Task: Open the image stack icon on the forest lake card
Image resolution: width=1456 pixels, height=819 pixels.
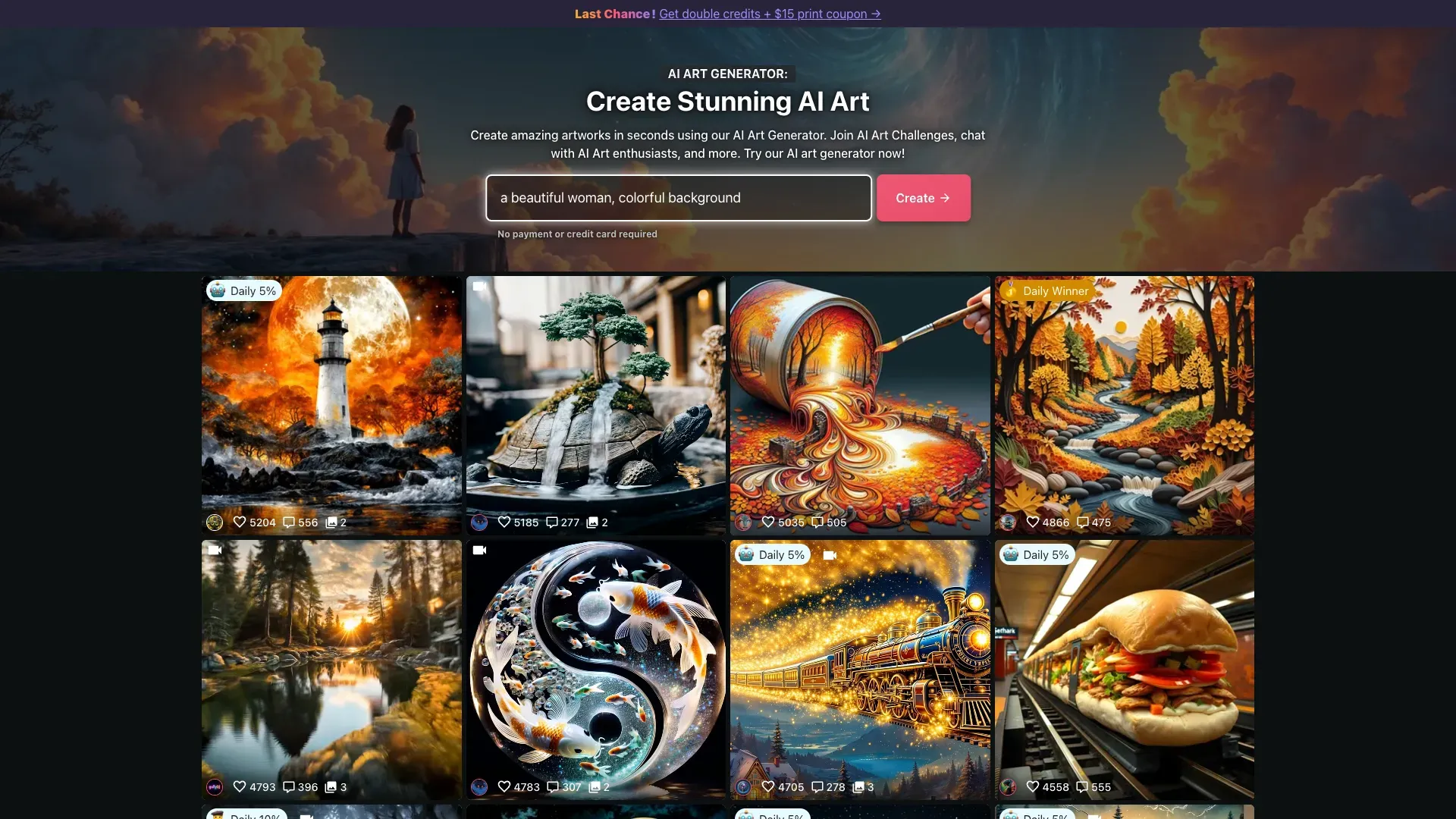Action: coord(331,786)
